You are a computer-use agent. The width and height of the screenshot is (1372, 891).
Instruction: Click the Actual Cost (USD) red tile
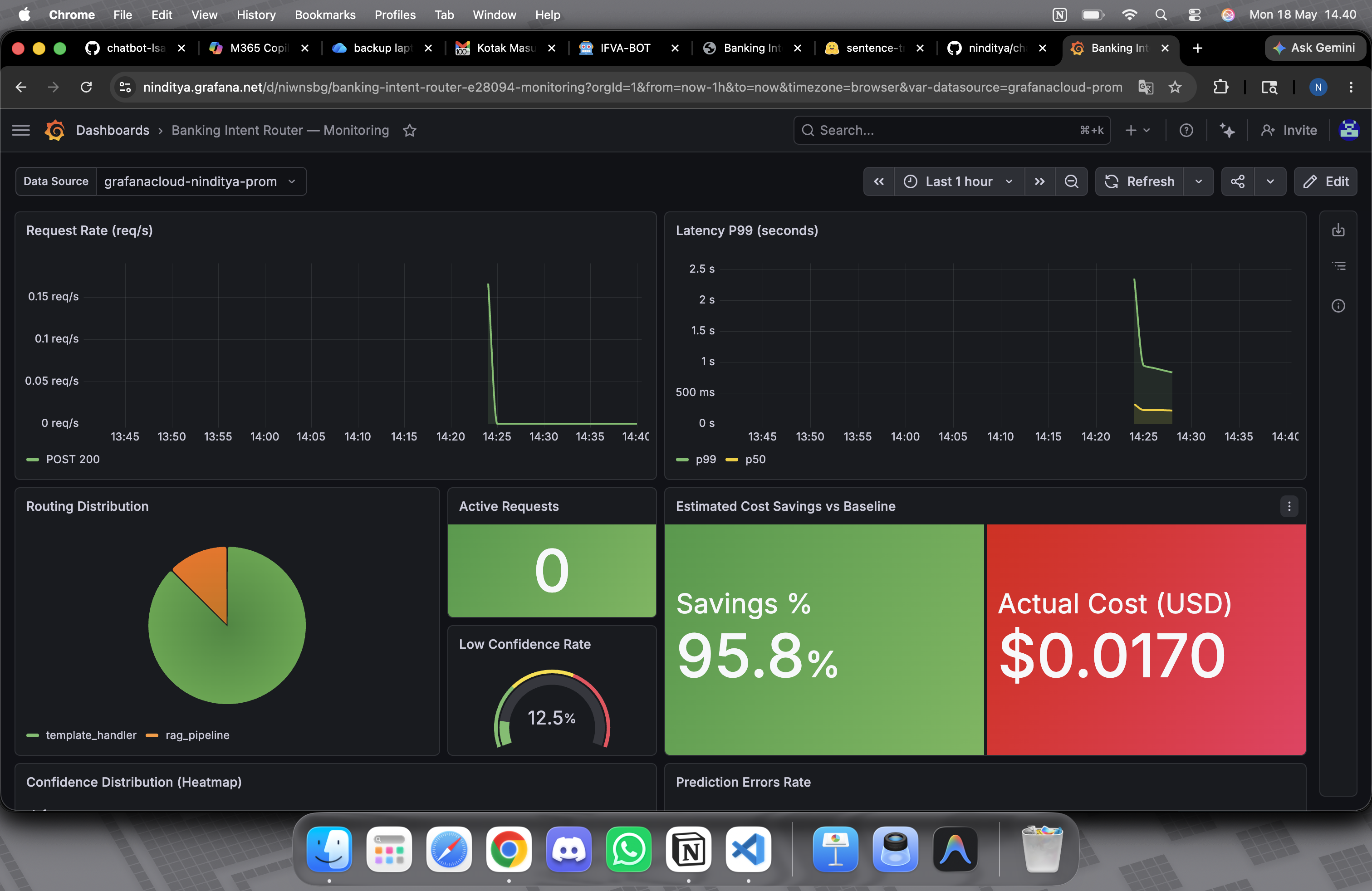click(1146, 639)
